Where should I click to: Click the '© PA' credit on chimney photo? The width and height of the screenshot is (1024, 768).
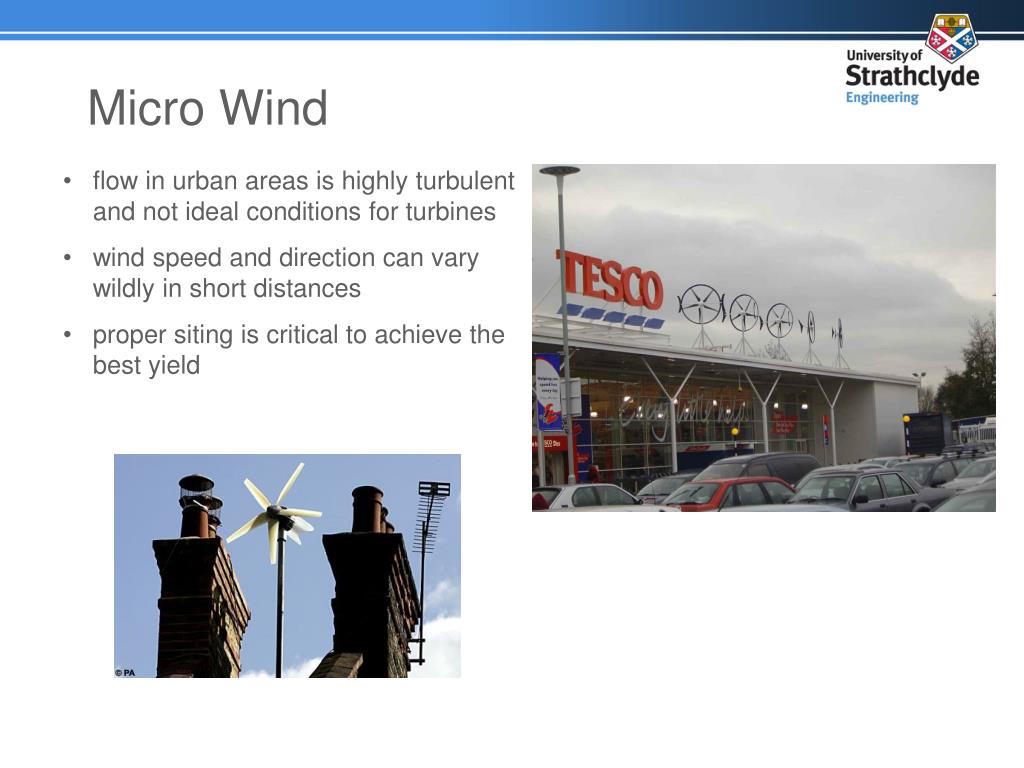(125, 672)
